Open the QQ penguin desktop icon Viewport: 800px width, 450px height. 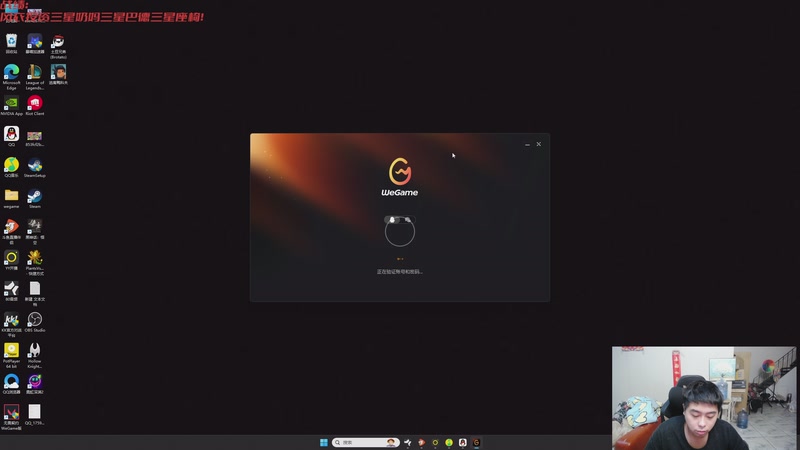click(11, 136)
